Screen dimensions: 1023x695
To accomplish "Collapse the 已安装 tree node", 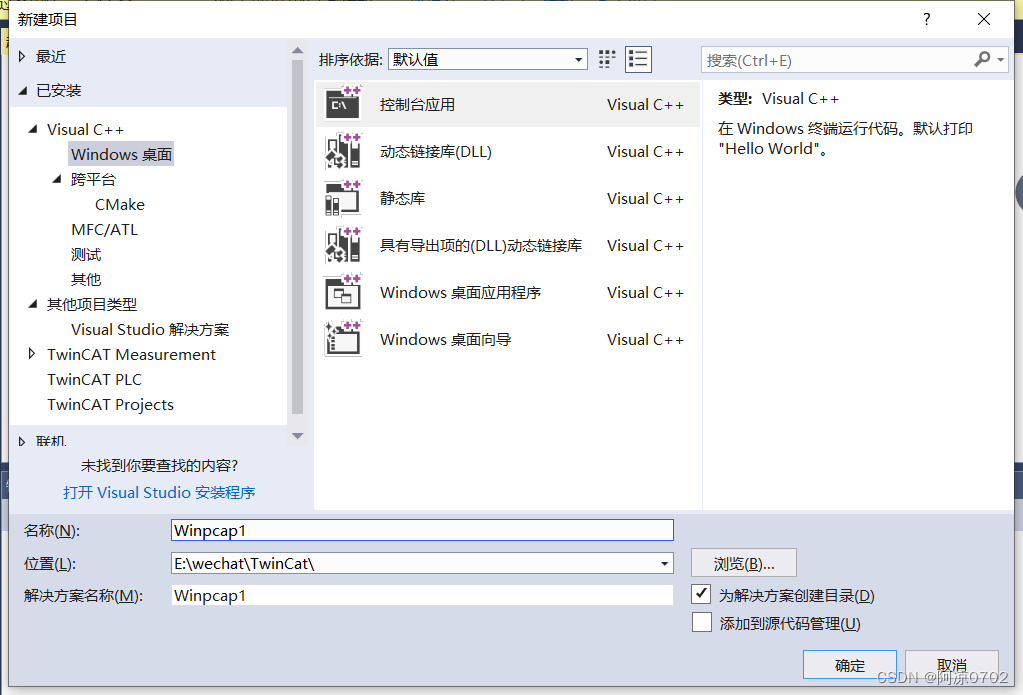I will tap(23, 91).
